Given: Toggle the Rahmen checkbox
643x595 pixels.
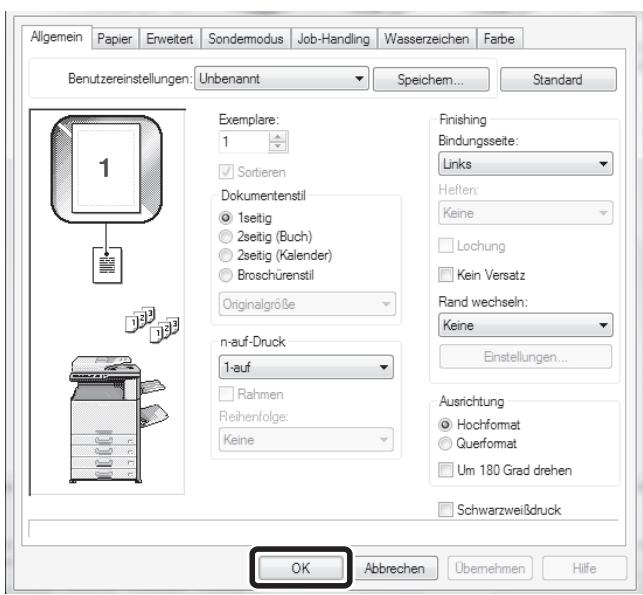Looking at the screenshot, I should tap(226, 394).
